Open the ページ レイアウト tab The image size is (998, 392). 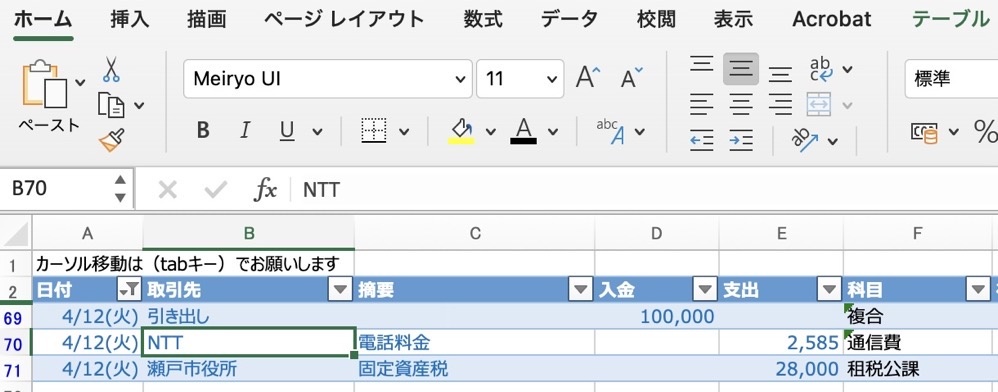(344, 20)
